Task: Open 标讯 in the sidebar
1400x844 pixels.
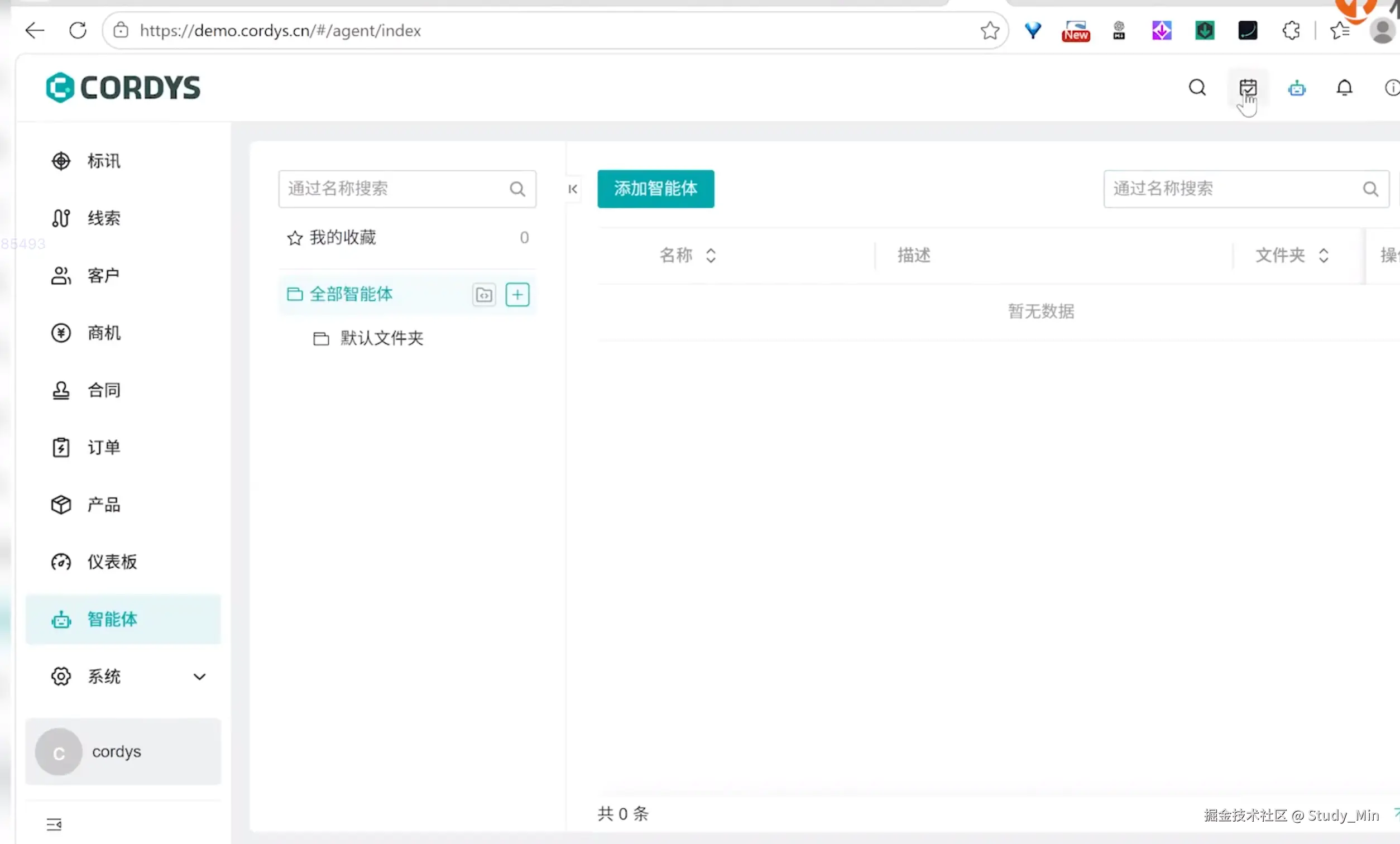Action: click(x=123, y=161)
